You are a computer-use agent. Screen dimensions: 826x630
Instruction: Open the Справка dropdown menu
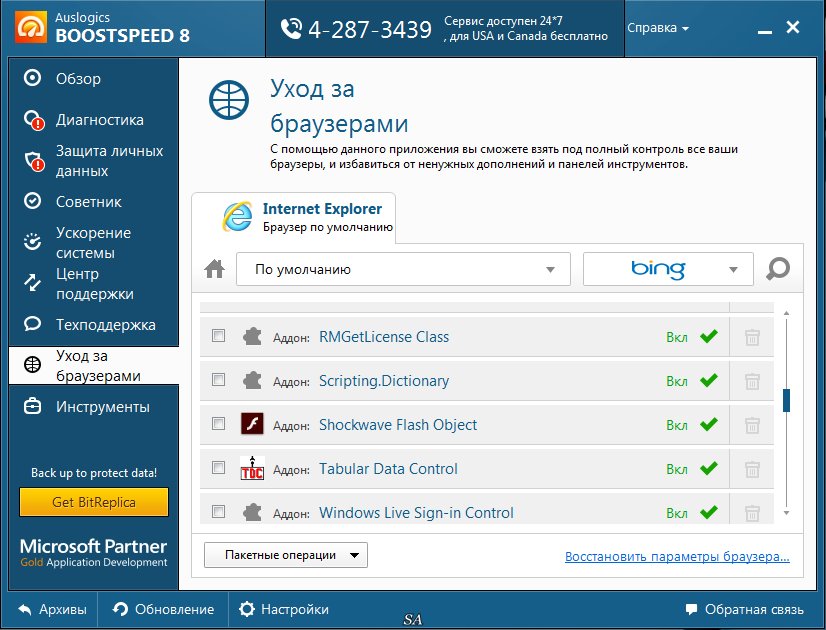click(657, 28)
